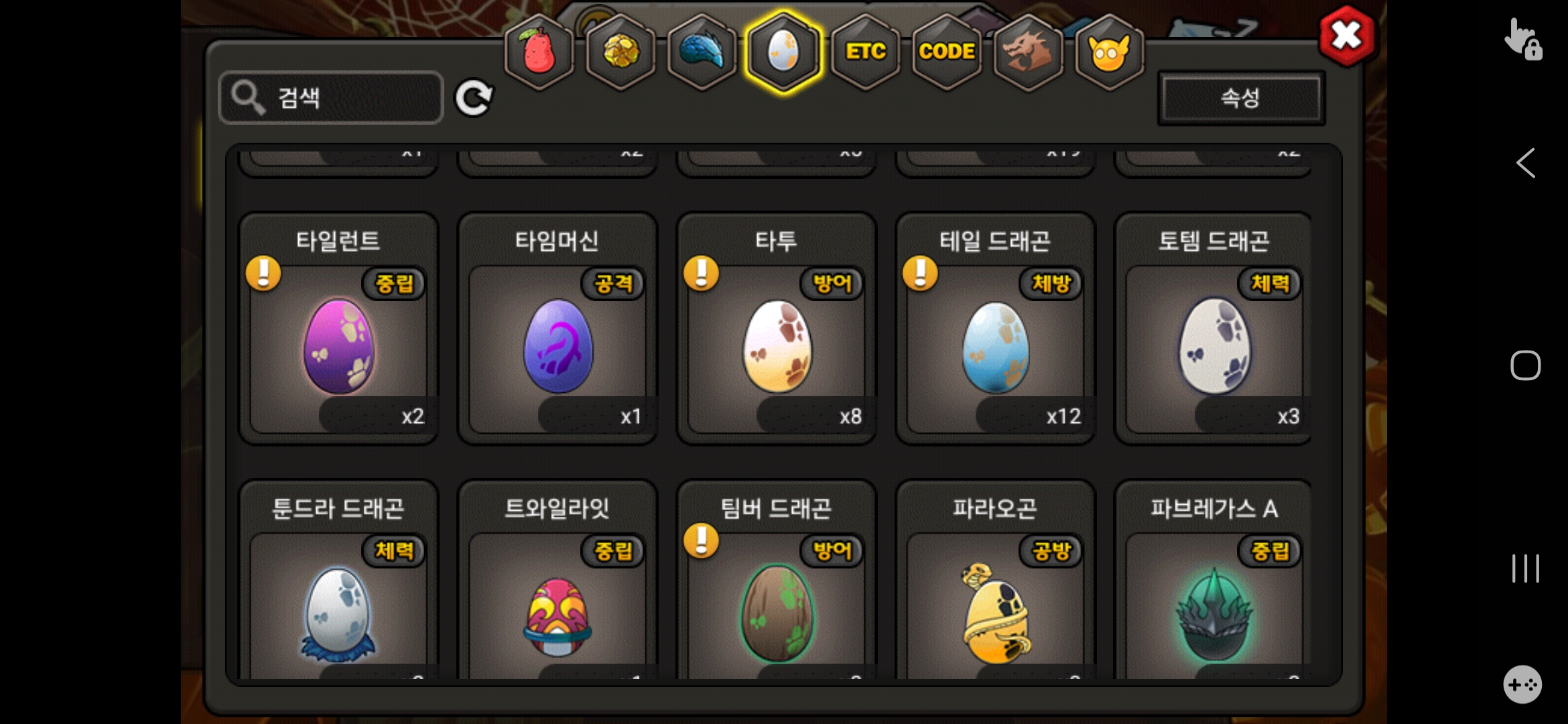Tap the alert badge on 타투 egg
The width and height of the screenshot is (1568, 724).
(701, 274)
